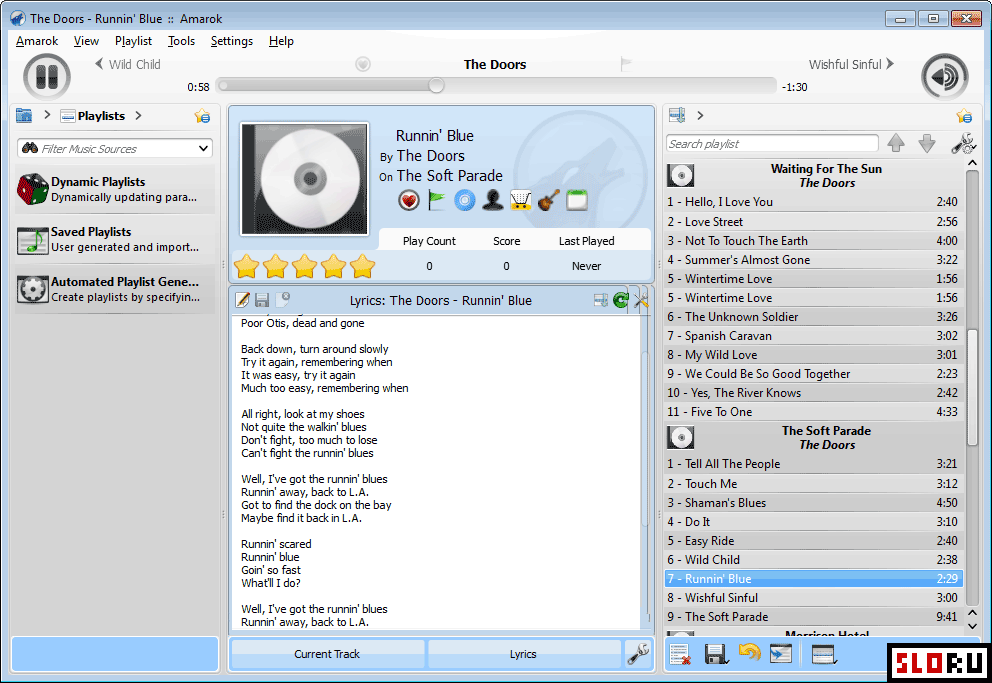Click the bookmark star icon in the left panel
The image size is (992, 683).
click(x=202, y=116)
